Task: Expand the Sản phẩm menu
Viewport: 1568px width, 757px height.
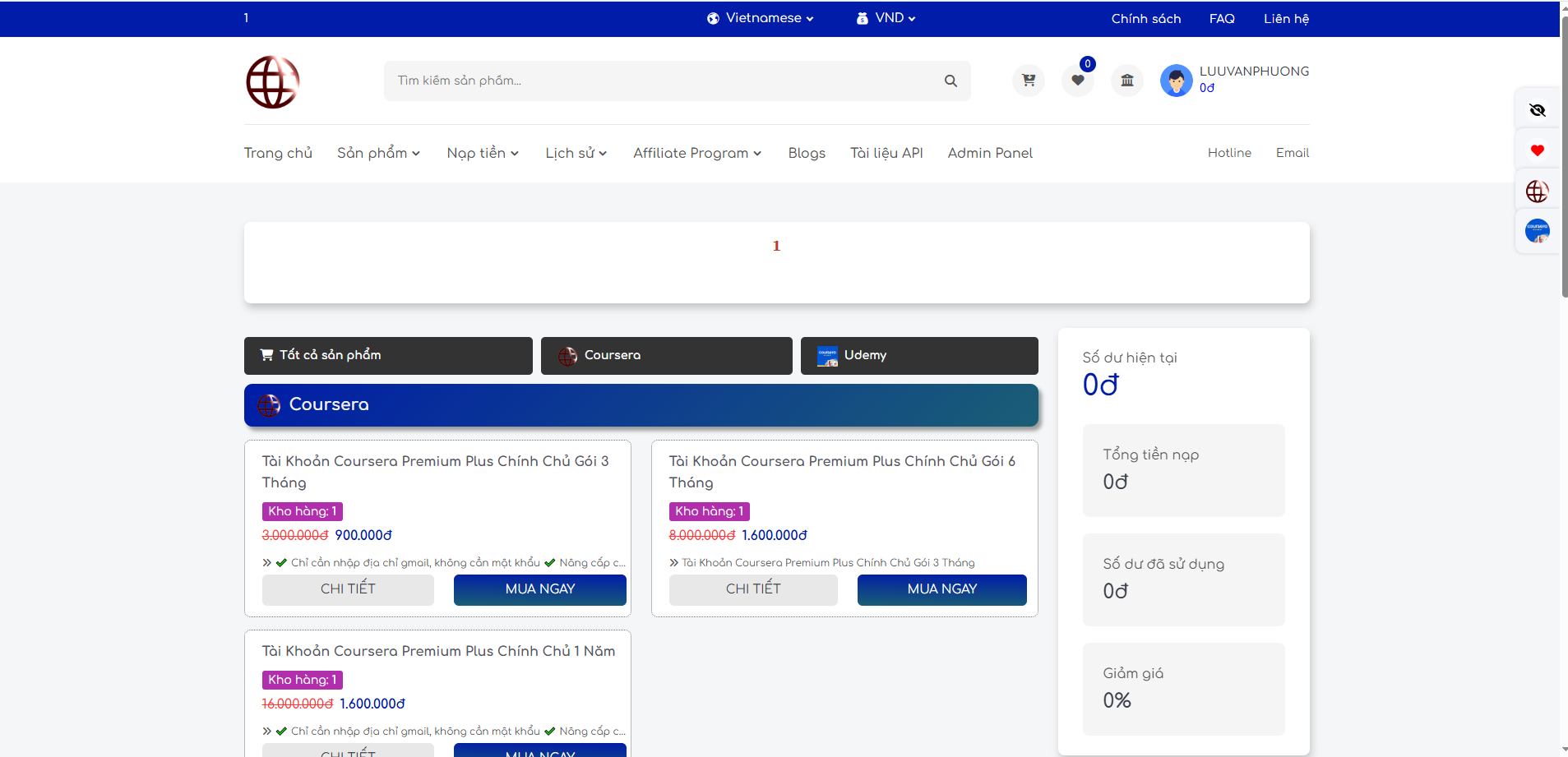Action: point(378,153)
